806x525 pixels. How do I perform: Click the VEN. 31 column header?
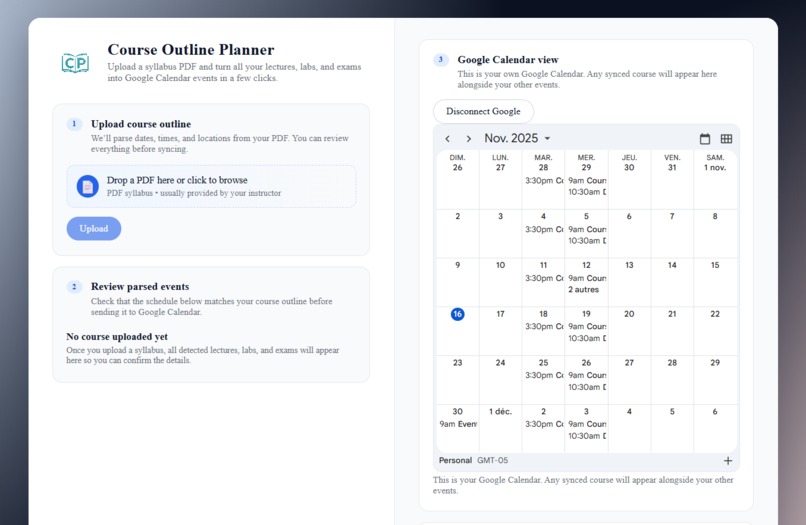click(672, 162)
